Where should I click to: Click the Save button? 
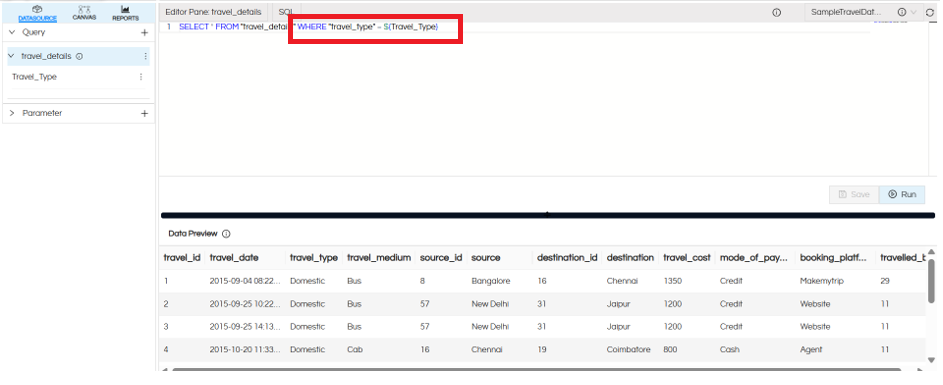tap(854, 194)
